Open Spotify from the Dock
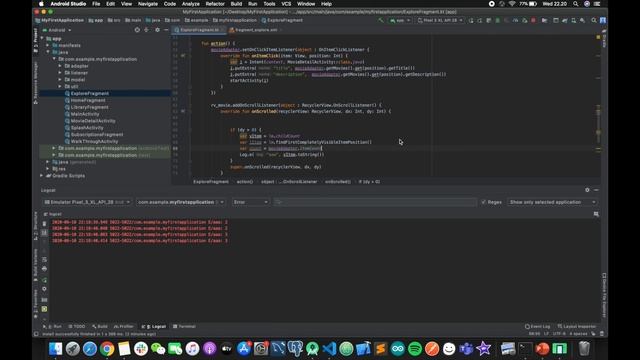The width and height of the screenshot is (640, 360). 415,349
